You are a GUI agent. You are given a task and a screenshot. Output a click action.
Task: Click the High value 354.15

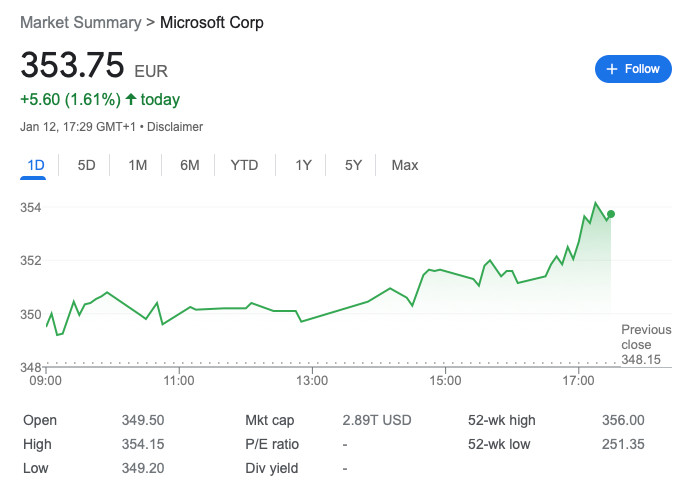pyautogui.click(x=143, y=444)
